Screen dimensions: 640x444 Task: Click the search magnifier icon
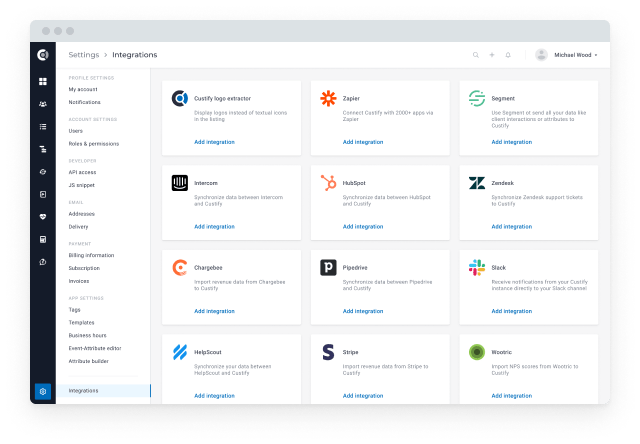pyautogui.click(x=476, y=55)
